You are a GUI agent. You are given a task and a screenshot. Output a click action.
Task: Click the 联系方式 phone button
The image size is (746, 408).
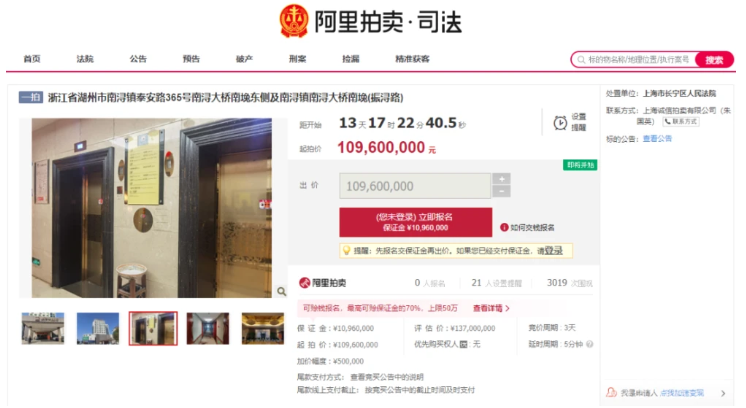point(681,121)
